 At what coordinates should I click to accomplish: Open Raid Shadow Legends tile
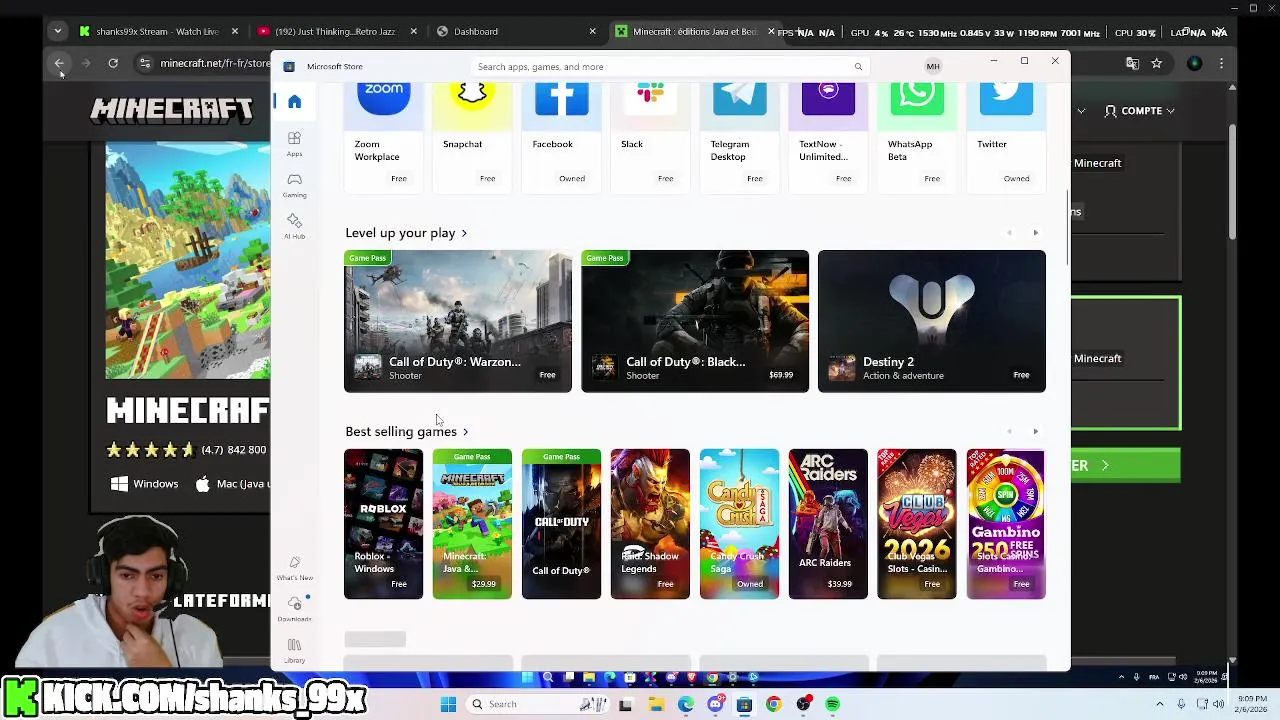pyautogui.click(x=650, y=524)
